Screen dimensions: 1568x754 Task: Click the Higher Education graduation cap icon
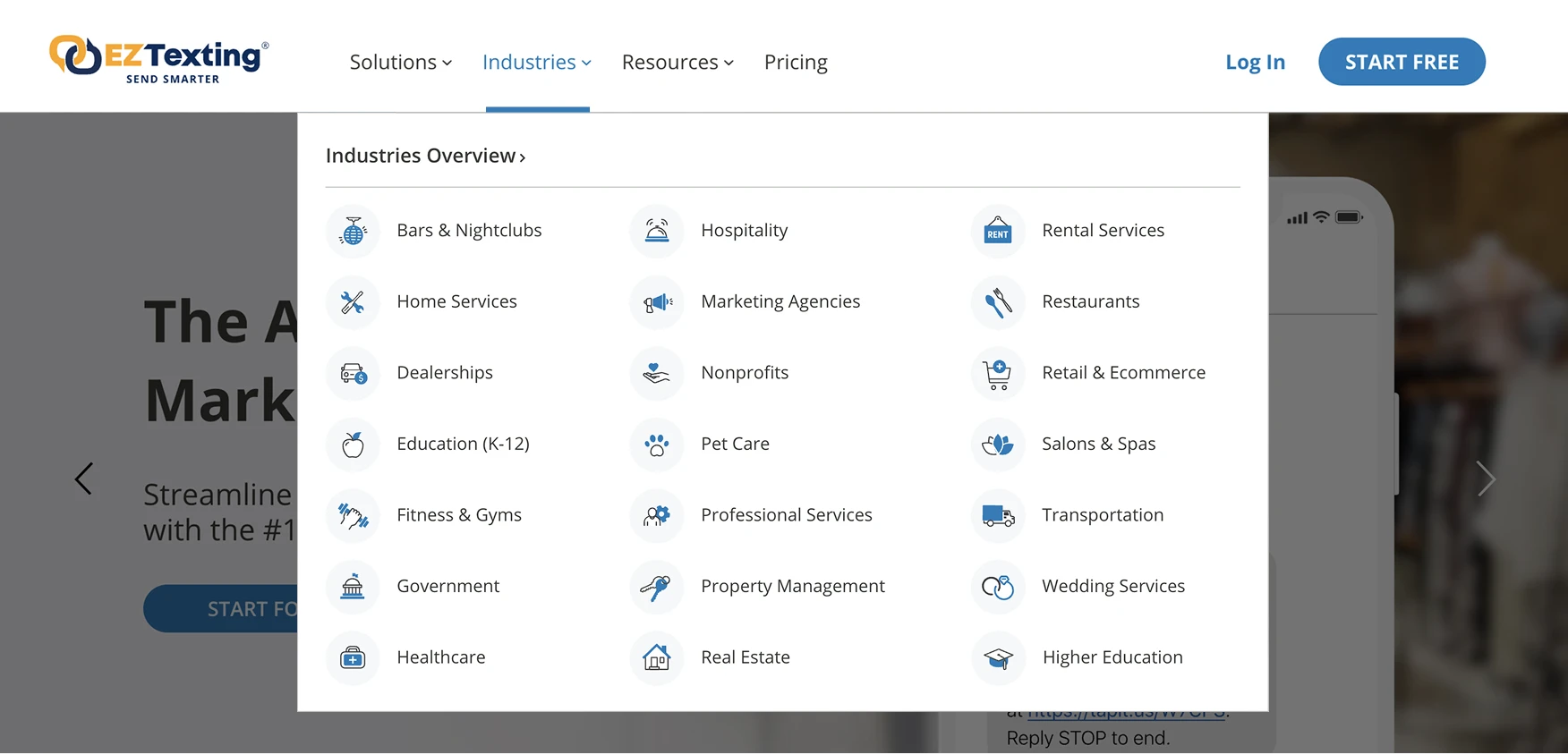(x=998, y=658)
